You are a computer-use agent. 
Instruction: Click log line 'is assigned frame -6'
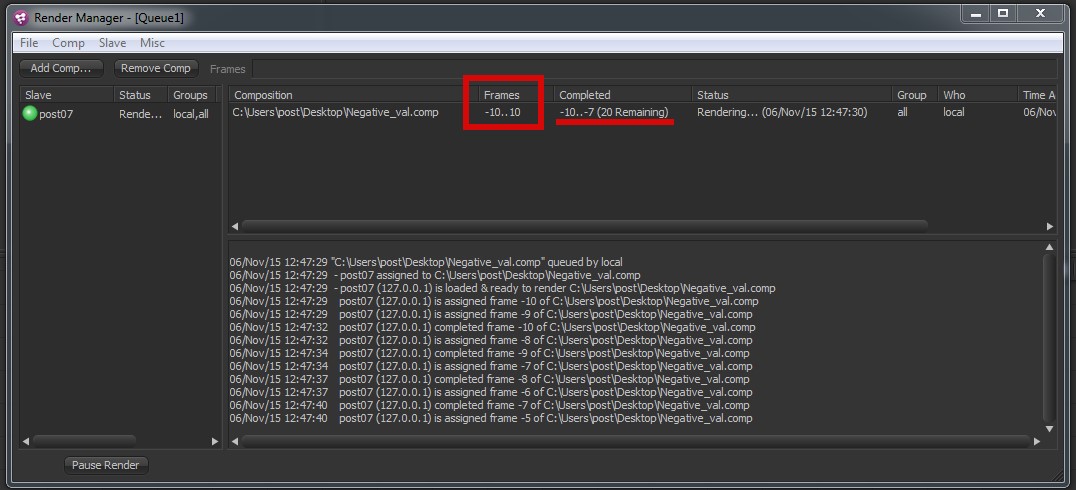pyautogui.click(x=491, y=393)
